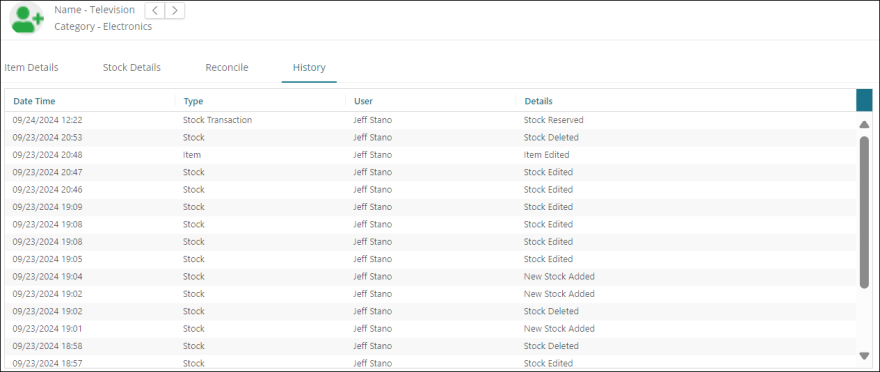The width and height of the screenshot is (880, 372).
Task: Sort by the User column header
Action: click(364, 101)
